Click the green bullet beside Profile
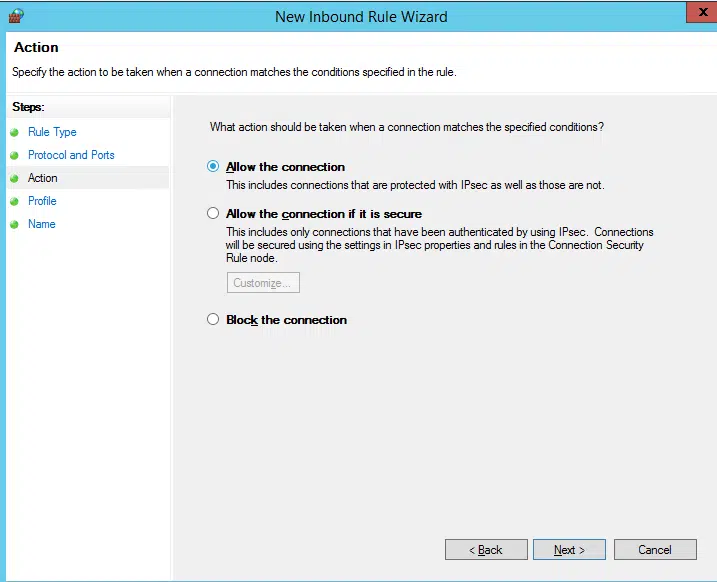The height and width of the screenshot is (582, 717). click(14, 201)
